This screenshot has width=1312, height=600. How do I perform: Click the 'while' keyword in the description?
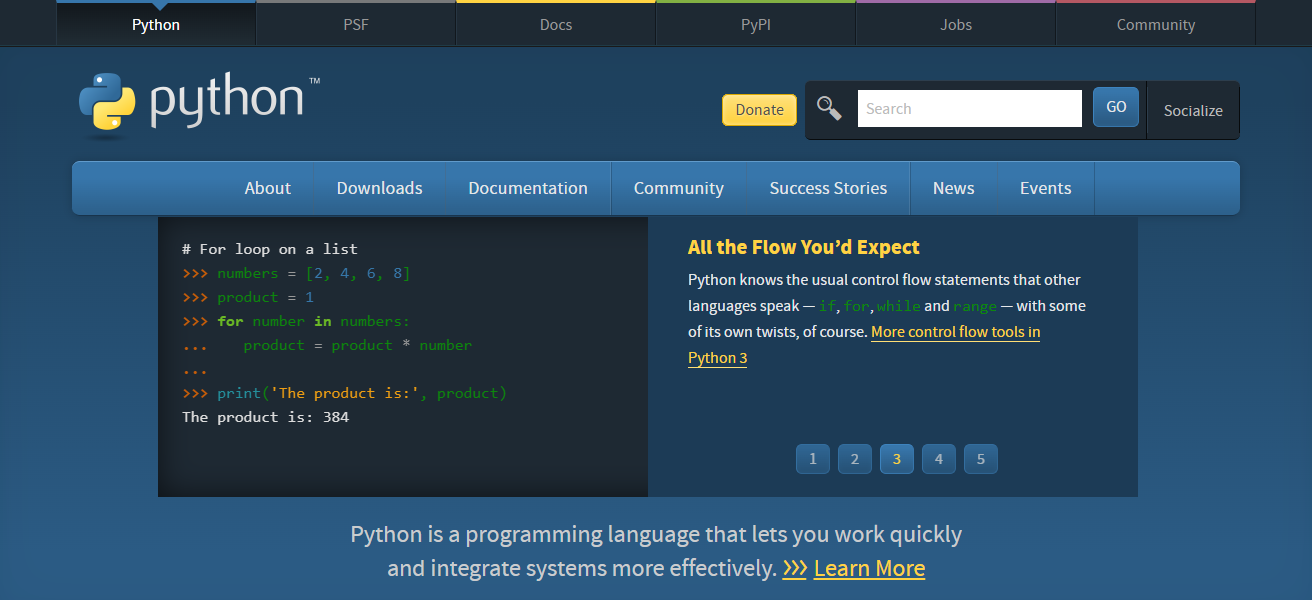898,306
